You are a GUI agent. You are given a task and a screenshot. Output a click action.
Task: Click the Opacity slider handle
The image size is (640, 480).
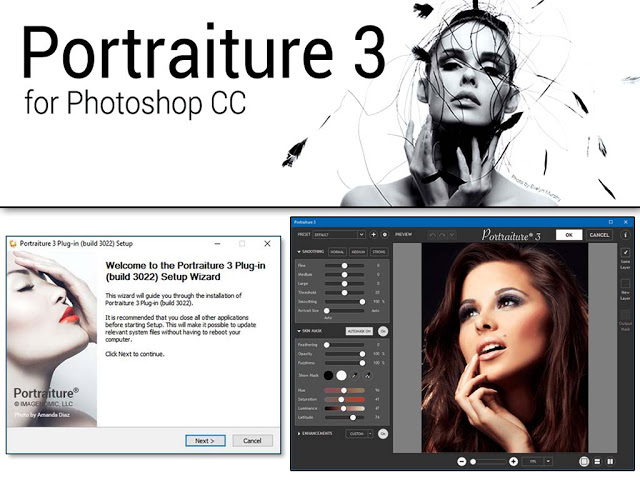362,354
